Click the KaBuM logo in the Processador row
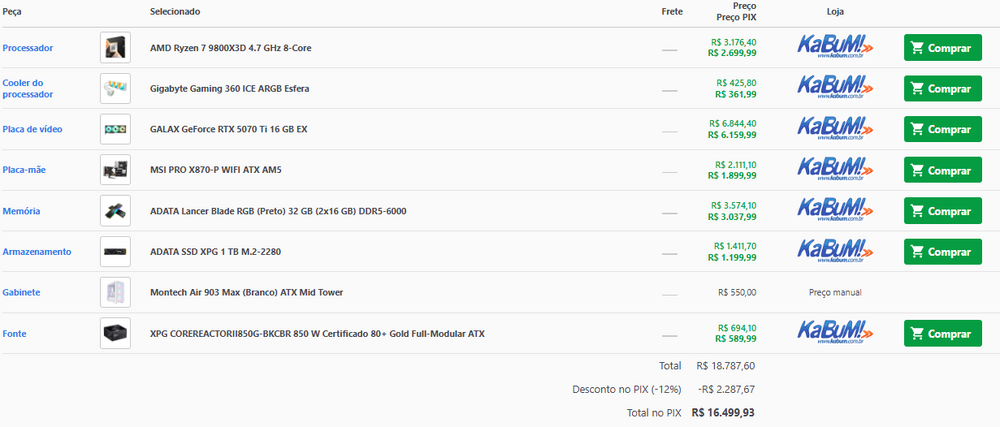This screenshot has width=1000, height=427. (x=835, y=48)
